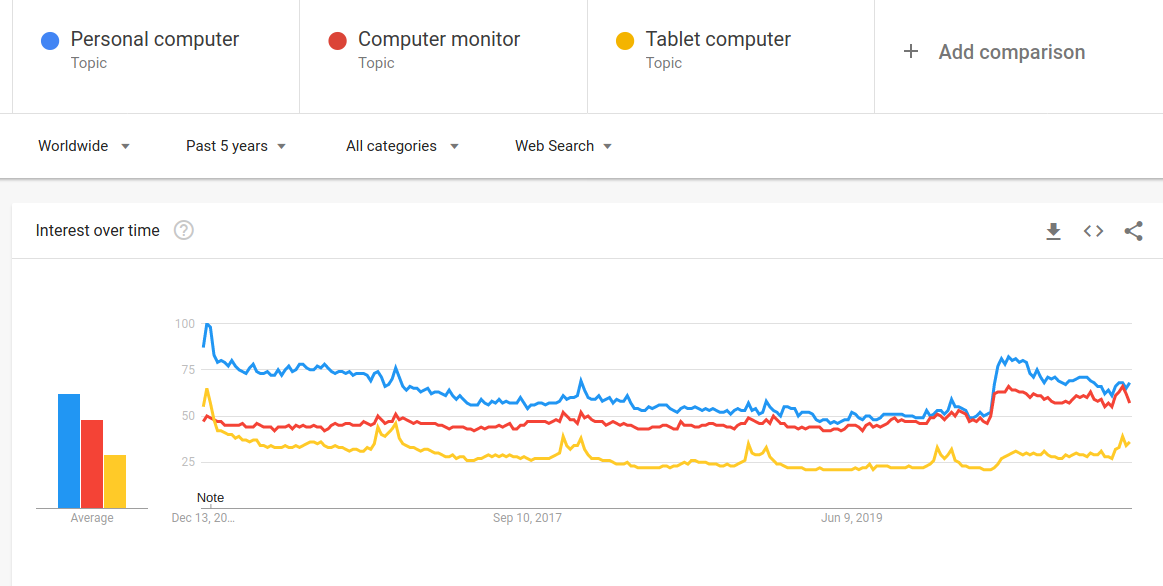This screenshot has width=1163, height=586.
Task: Open the All categories dropdown
Action: tap(402, 146)
